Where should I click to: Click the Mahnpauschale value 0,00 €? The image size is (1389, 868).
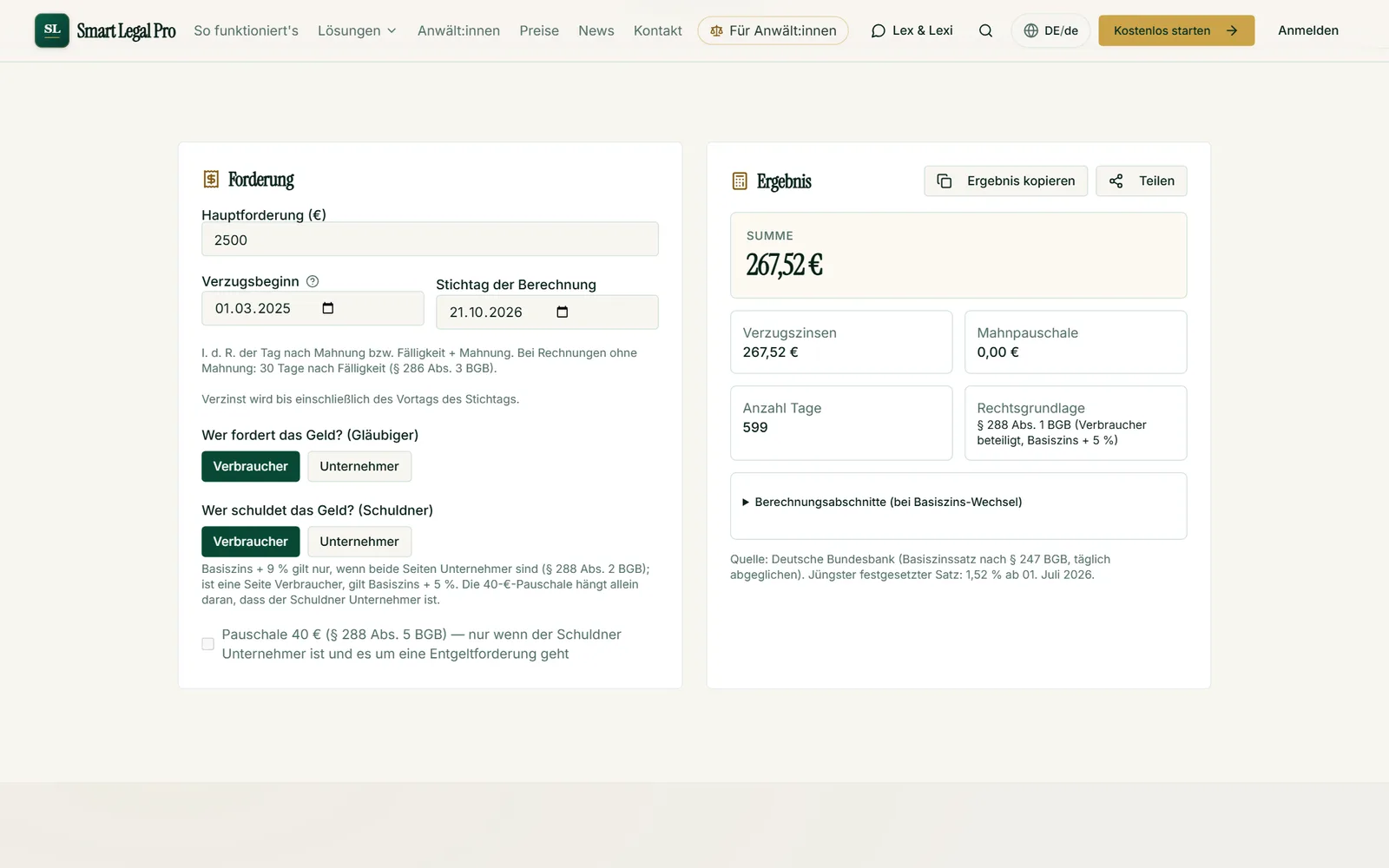[998, 352]
